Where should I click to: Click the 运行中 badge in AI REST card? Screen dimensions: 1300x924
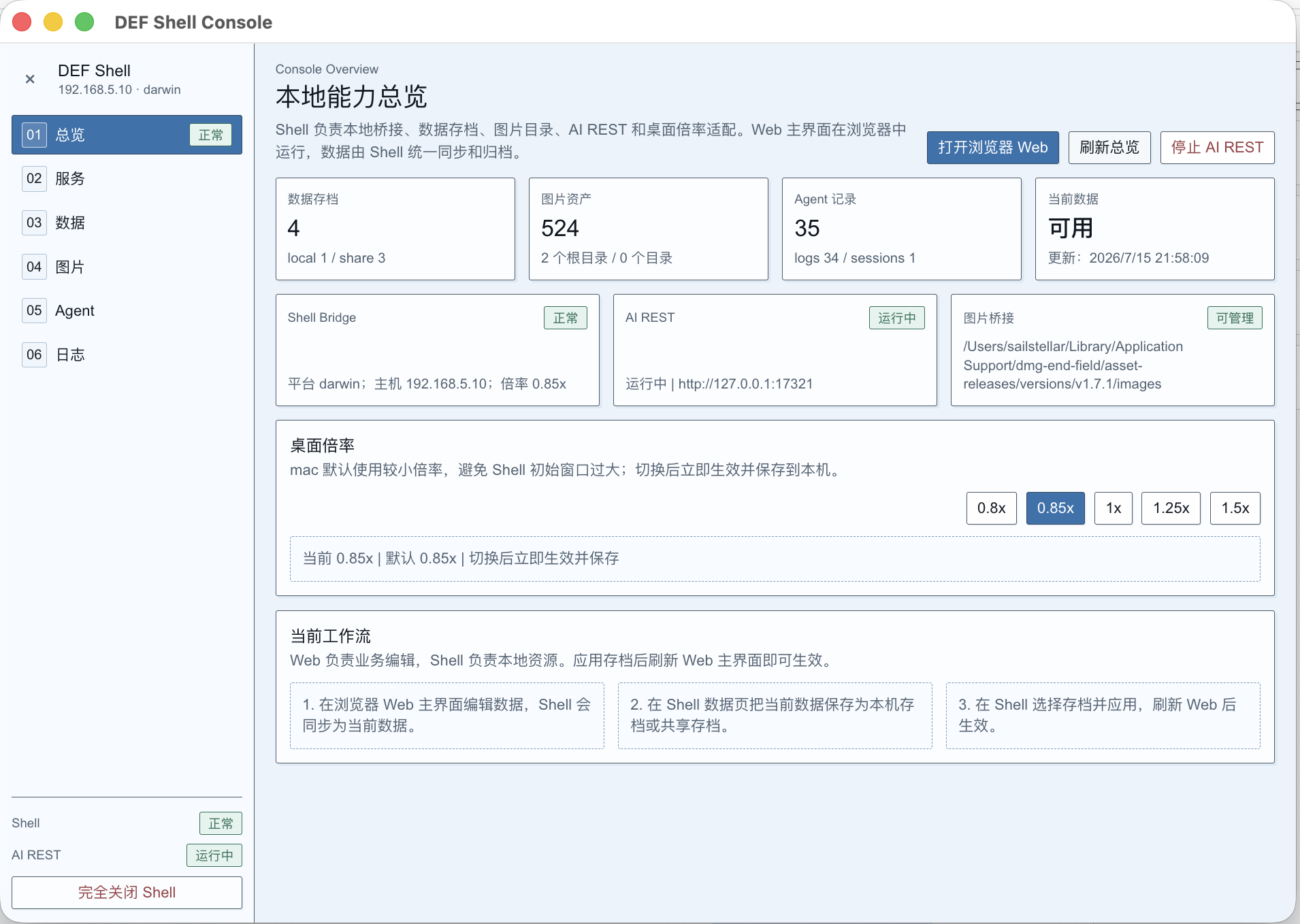(x=896, y=318)
